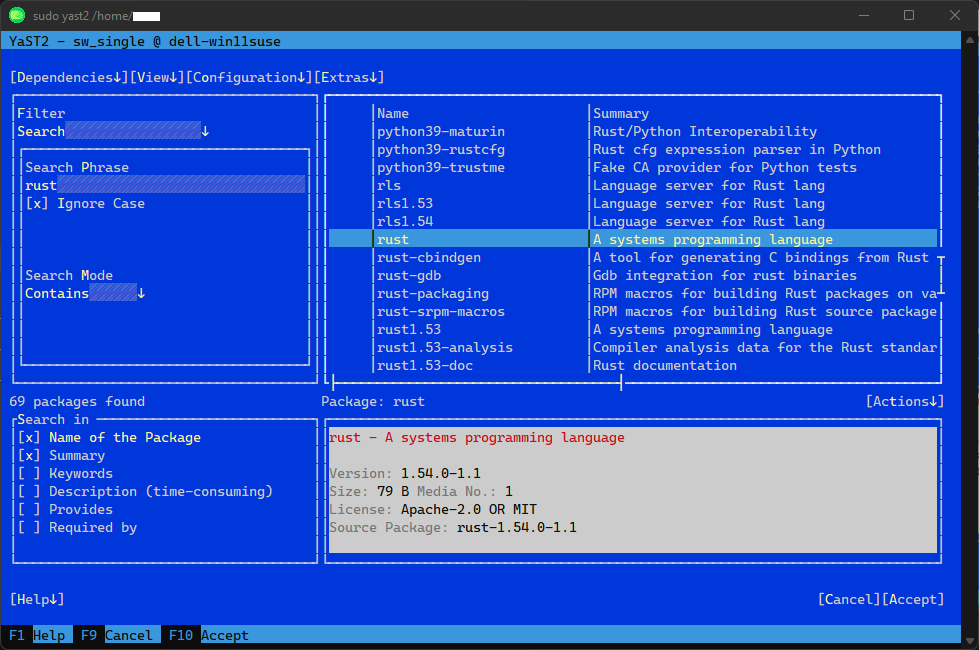Select the rls1.54 package row
Screen dimensions: 979x650
pyautogui.click(x=633, y=222)
